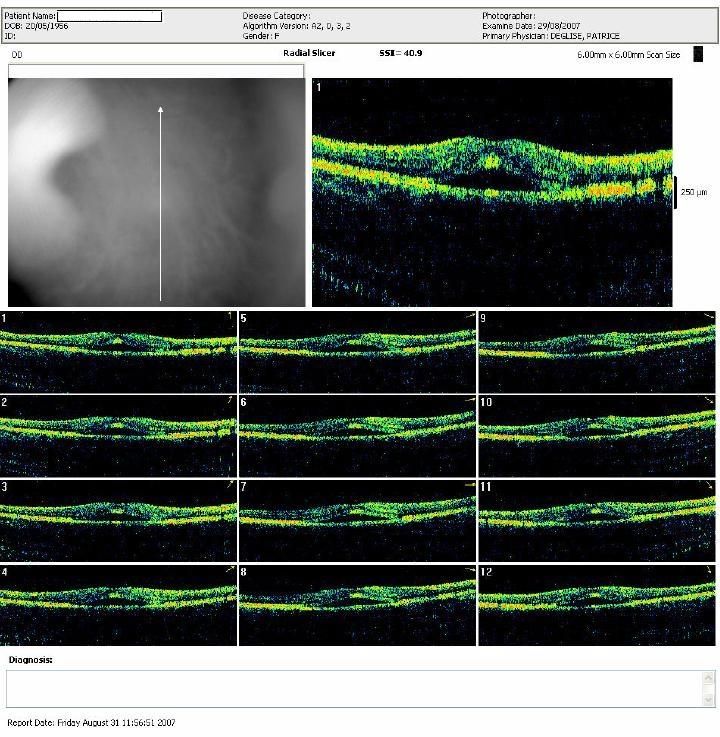Click the large OCT cross-section image
The height and width of the screenshot is (737, 720).
click(490, 192)
